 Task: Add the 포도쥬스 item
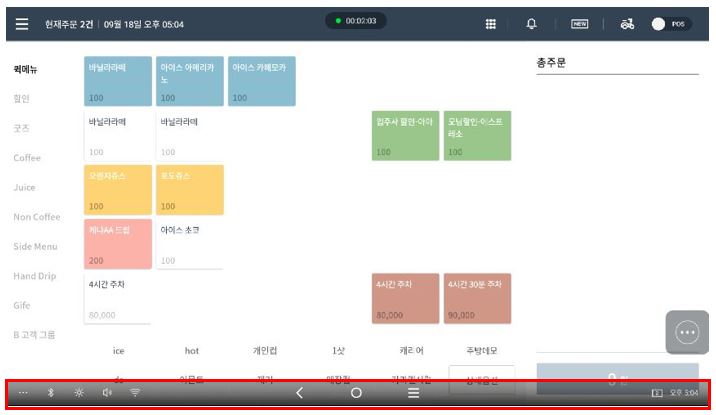(190, 190)
